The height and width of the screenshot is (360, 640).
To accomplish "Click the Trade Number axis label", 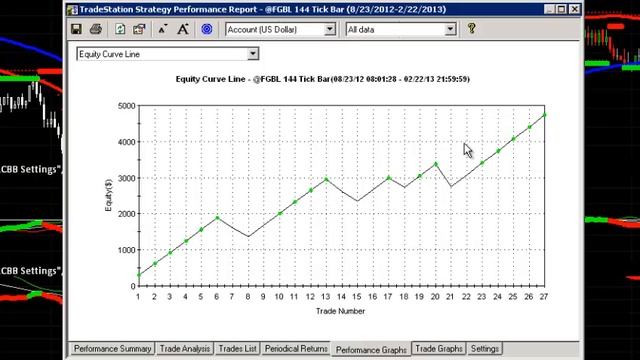I will pos(340,311).
